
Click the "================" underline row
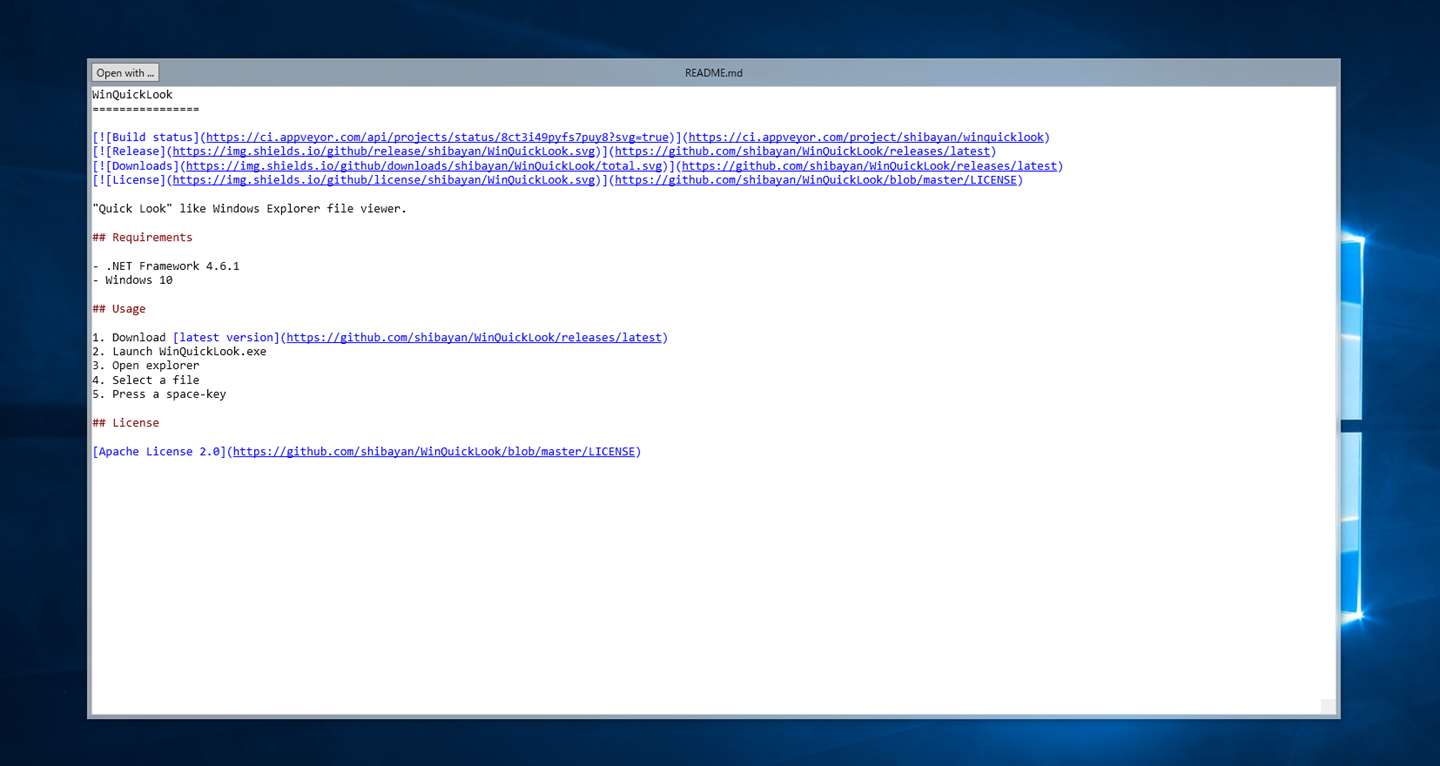(x=146, y=109)
